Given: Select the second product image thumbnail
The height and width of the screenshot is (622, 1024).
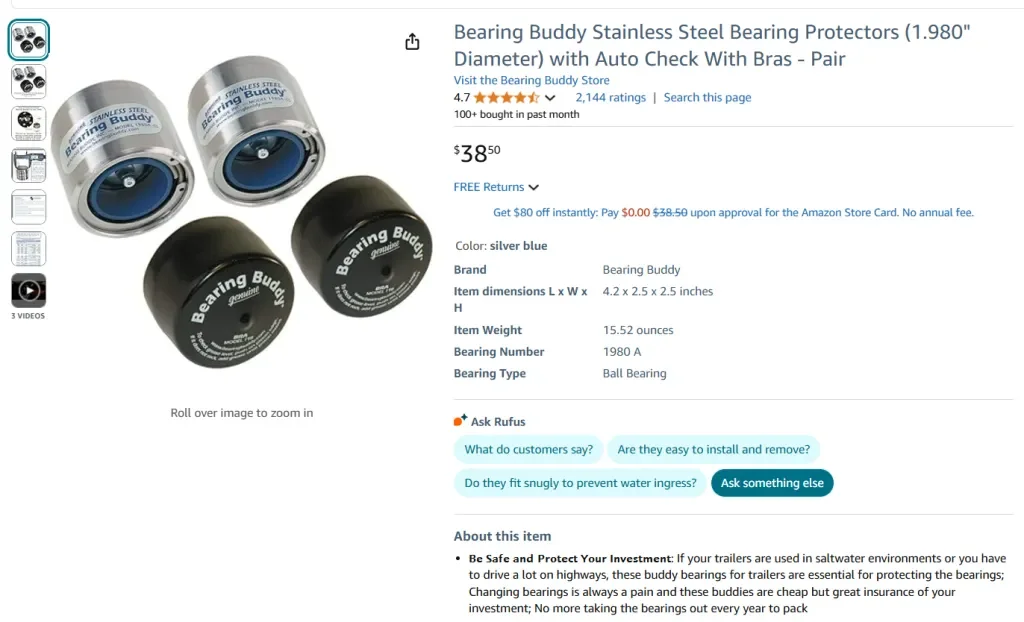Looking at the screenshot, I should [x=28, y=81].
